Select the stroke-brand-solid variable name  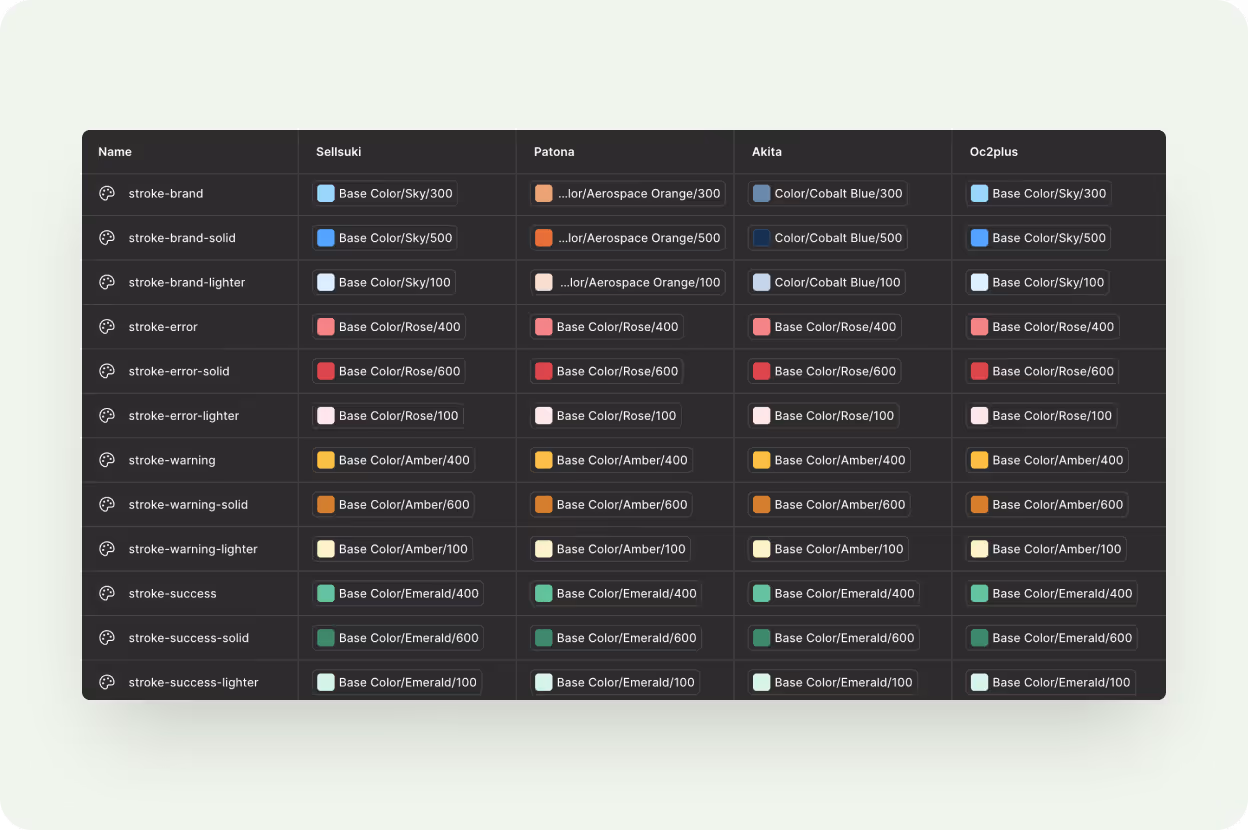pyautogui.click(x=182, y=238)
